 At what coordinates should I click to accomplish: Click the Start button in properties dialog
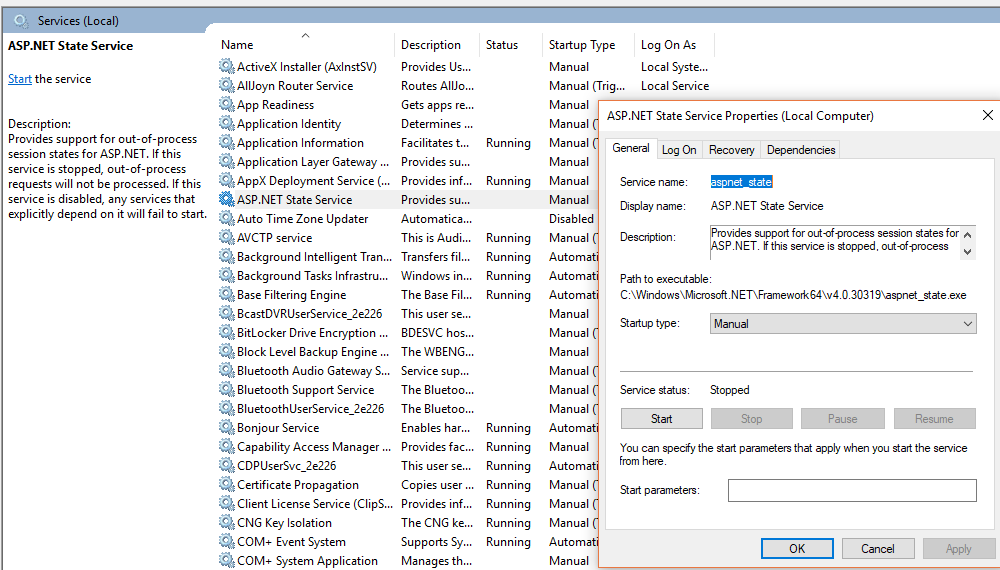click(x=661, y=419)
